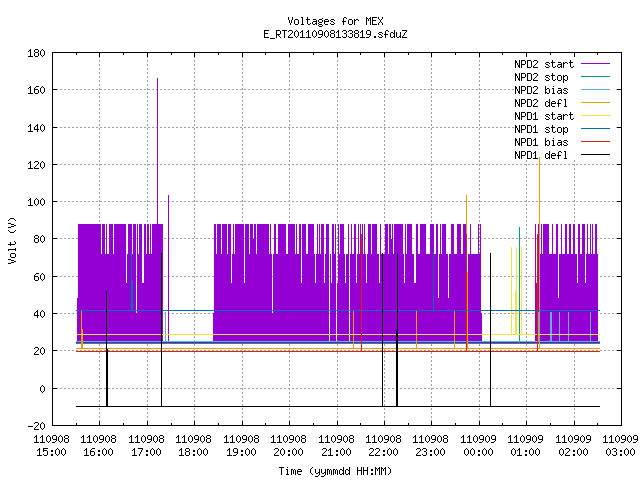
Task: Click the orange NPD2 defl legend line sample
Action: 595,102
